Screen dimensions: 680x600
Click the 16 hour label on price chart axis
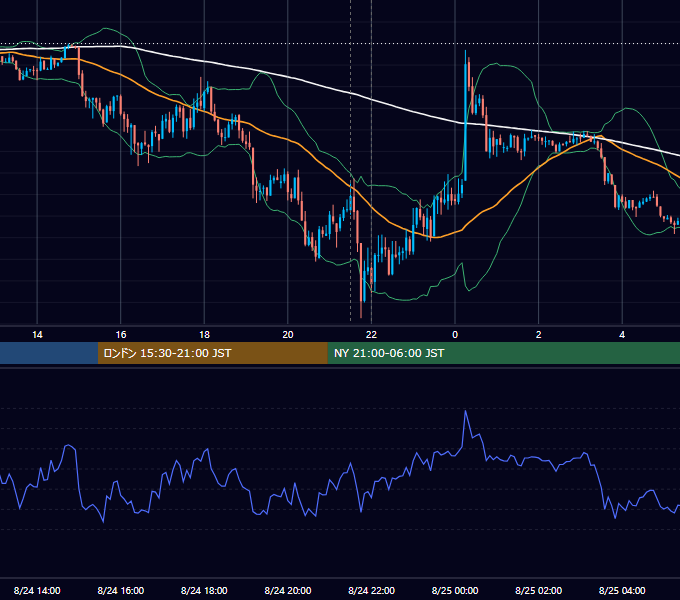pyautogui.click(x=121, y=335)
